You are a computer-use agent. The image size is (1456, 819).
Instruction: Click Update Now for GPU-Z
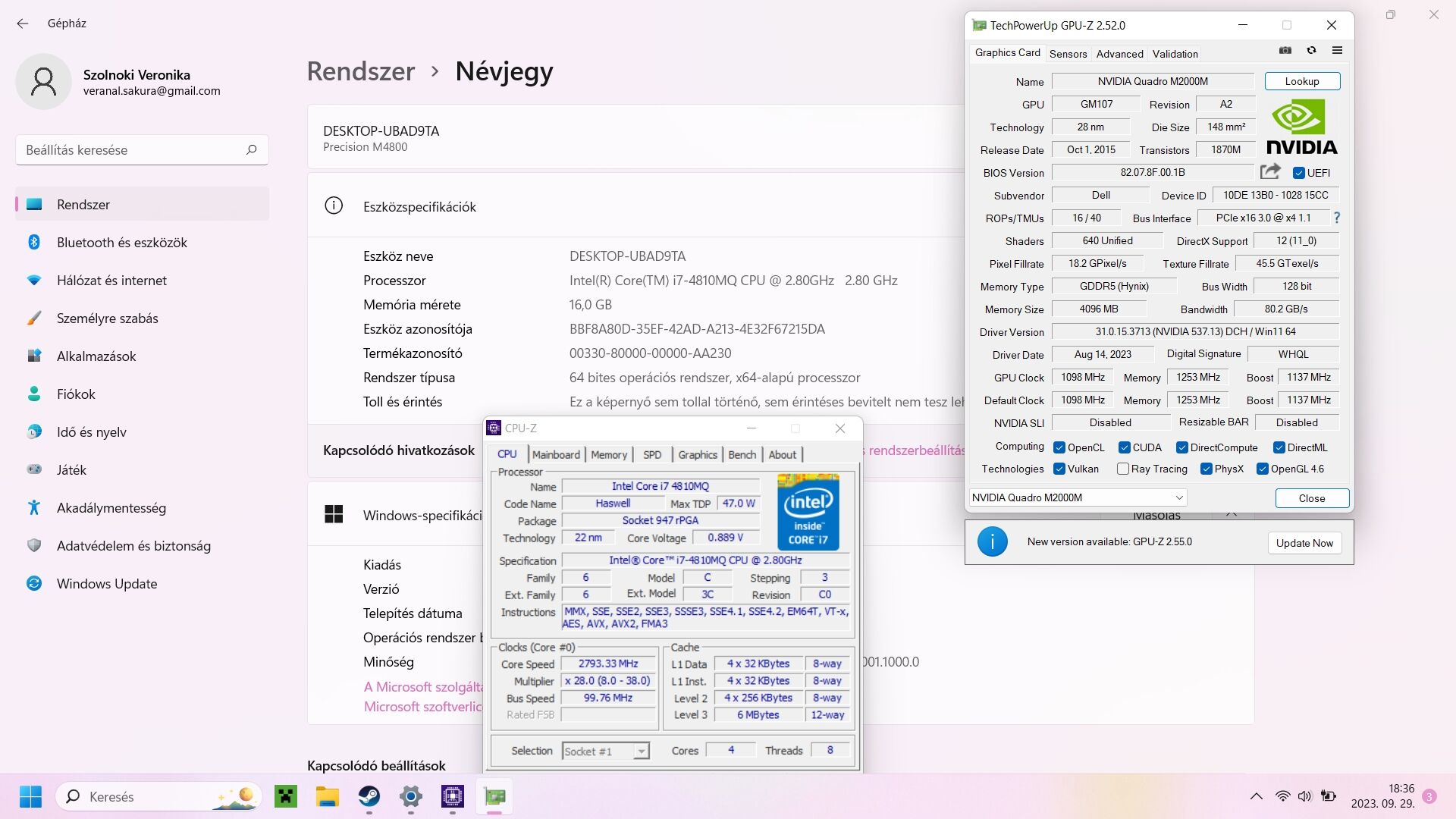pyautogui.click(x=1304, y=543)
